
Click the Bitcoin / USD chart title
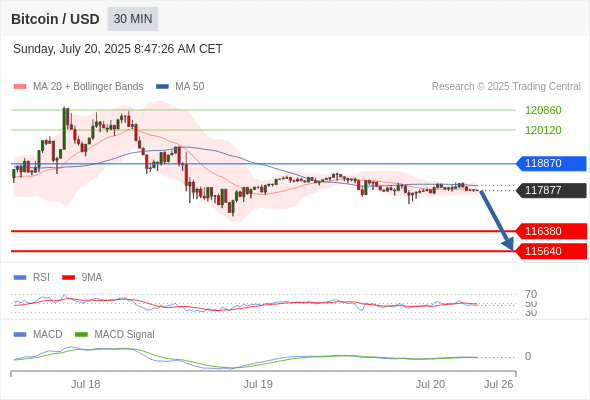pyautogui.click(x=55, y=19)
